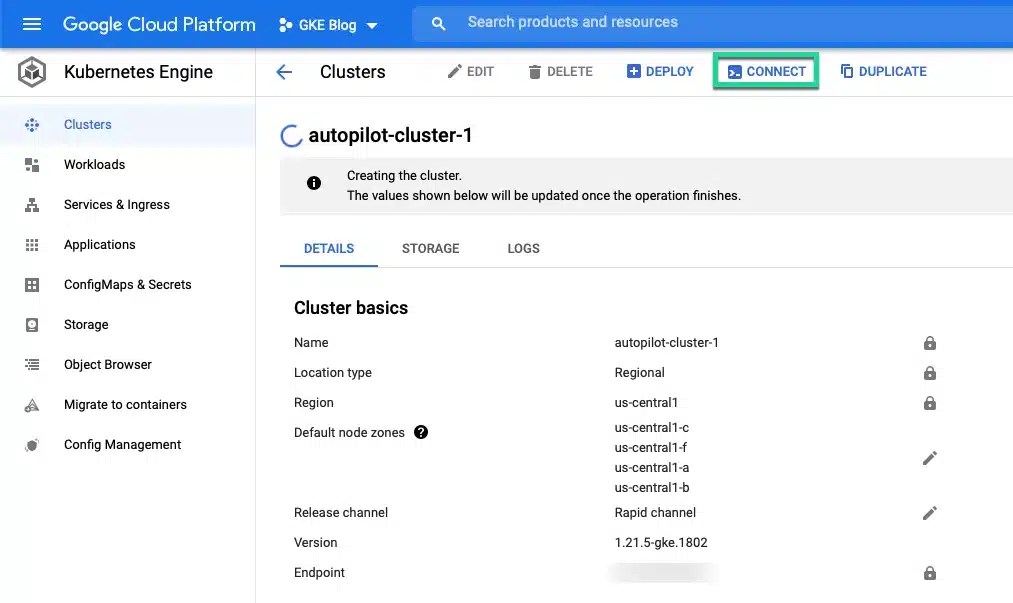Select the DETAILS tab
The width and height of the screenshot is (1013, 603).
(x=328, y=248)
